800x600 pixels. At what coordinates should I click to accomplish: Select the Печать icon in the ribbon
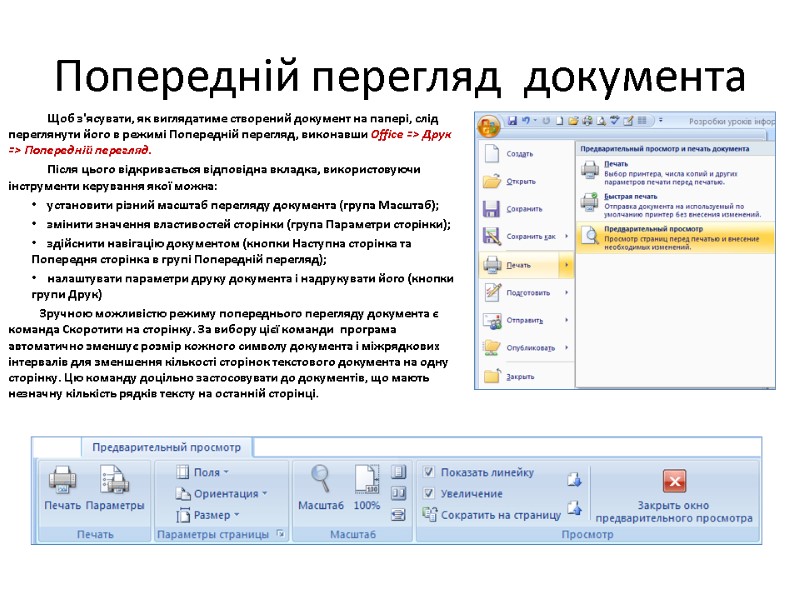(63, 483)
